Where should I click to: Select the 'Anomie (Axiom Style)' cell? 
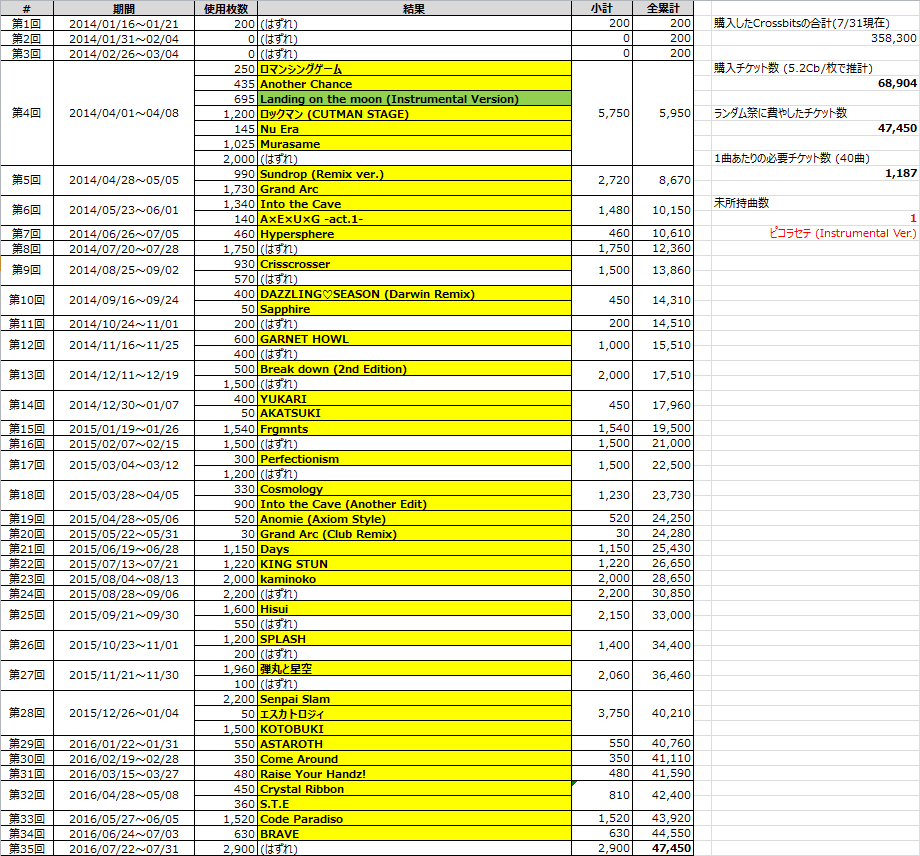coord(414,519)
